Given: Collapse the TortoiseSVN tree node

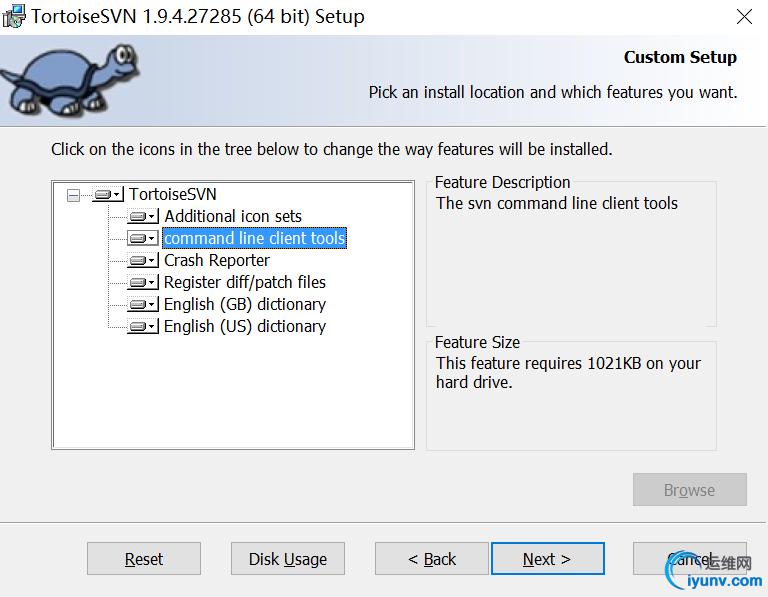Looking at the screenshot, I should tap(73, 195).
